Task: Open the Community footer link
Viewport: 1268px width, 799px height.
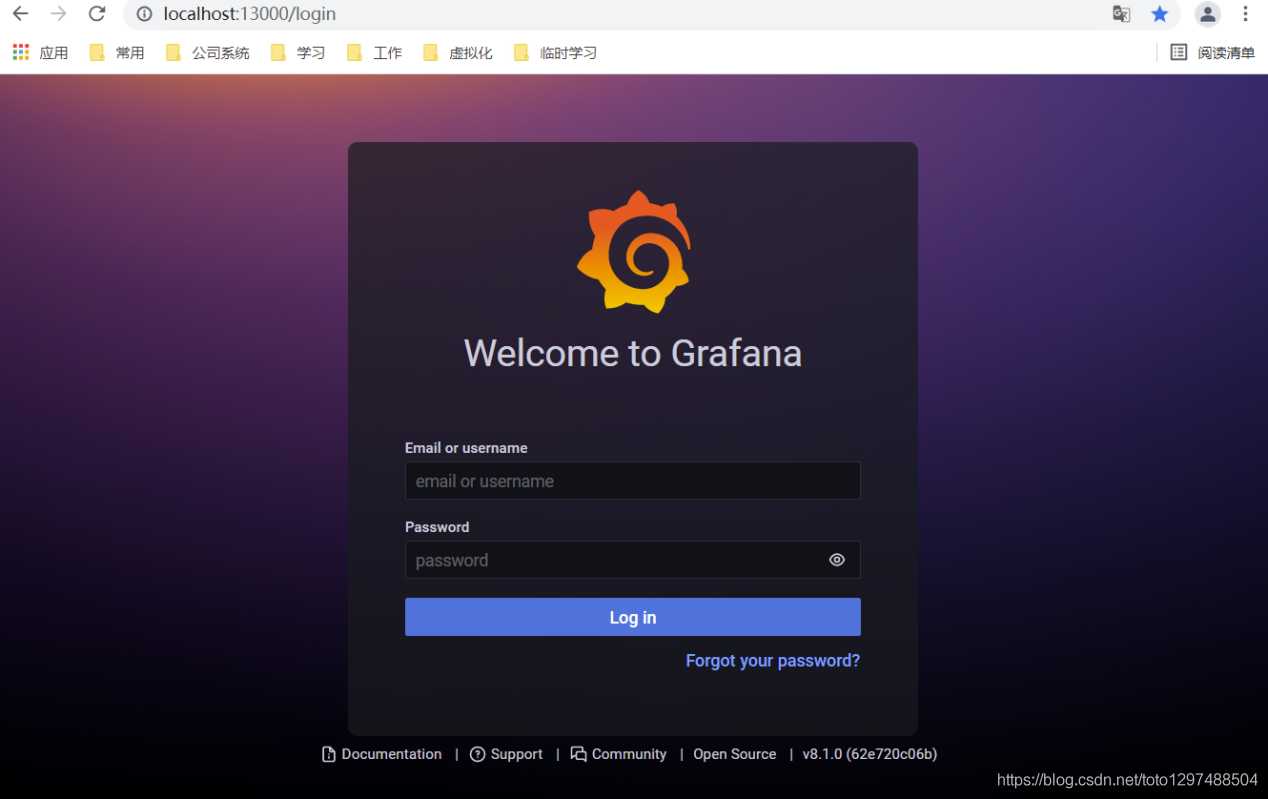Action: [x=619, y=754]
